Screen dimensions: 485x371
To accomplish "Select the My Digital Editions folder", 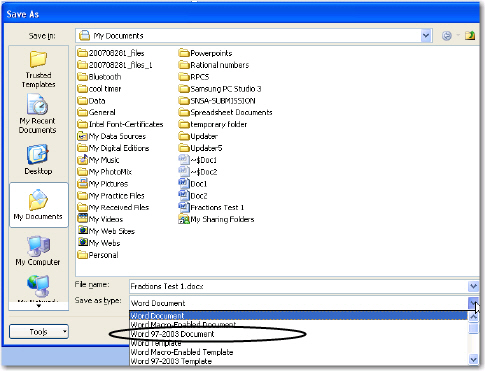I will [x=113, y=148].
